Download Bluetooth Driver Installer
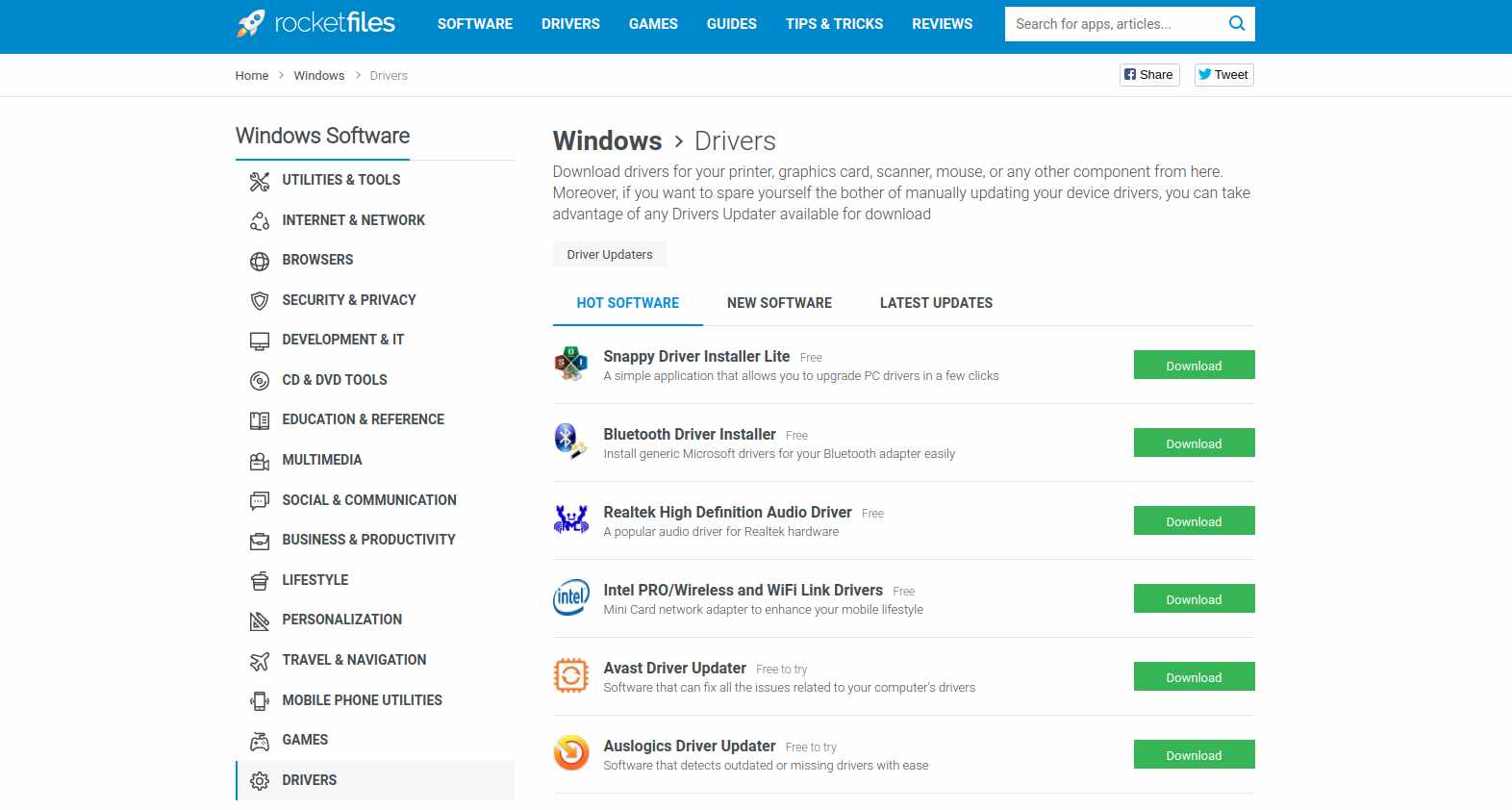Image resolution: width=1512 pixels, height=810 pixels. click(x=1194, y=443)
